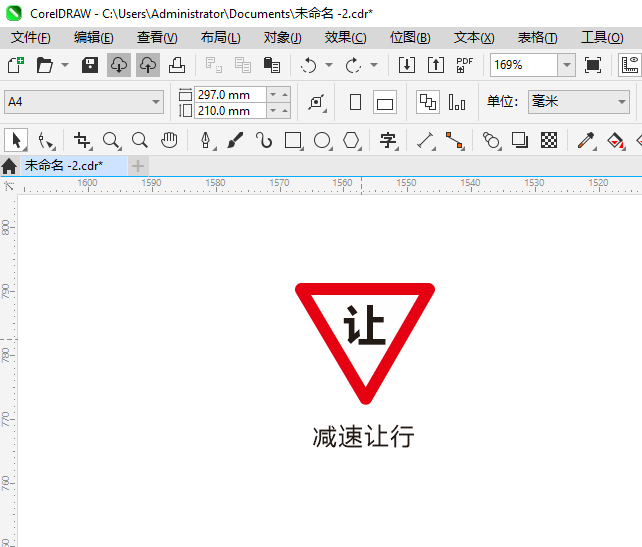
Task: Select the Dimension line tool
Action: pos(425,140)
